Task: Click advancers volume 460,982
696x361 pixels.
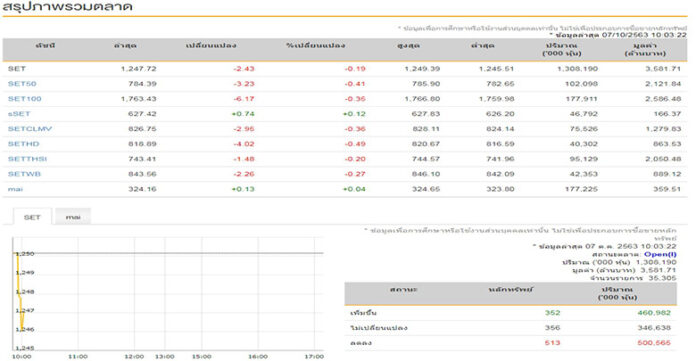Action: [654, 313]
